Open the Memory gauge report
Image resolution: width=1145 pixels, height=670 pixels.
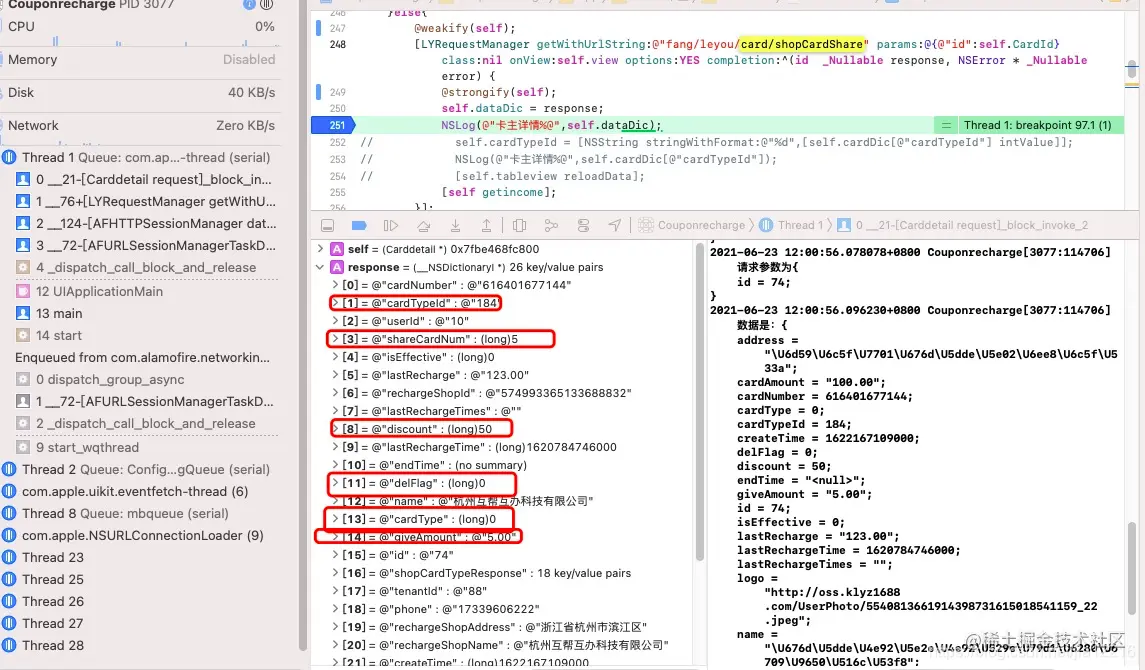pyautogui.click(x=141, y=60)
